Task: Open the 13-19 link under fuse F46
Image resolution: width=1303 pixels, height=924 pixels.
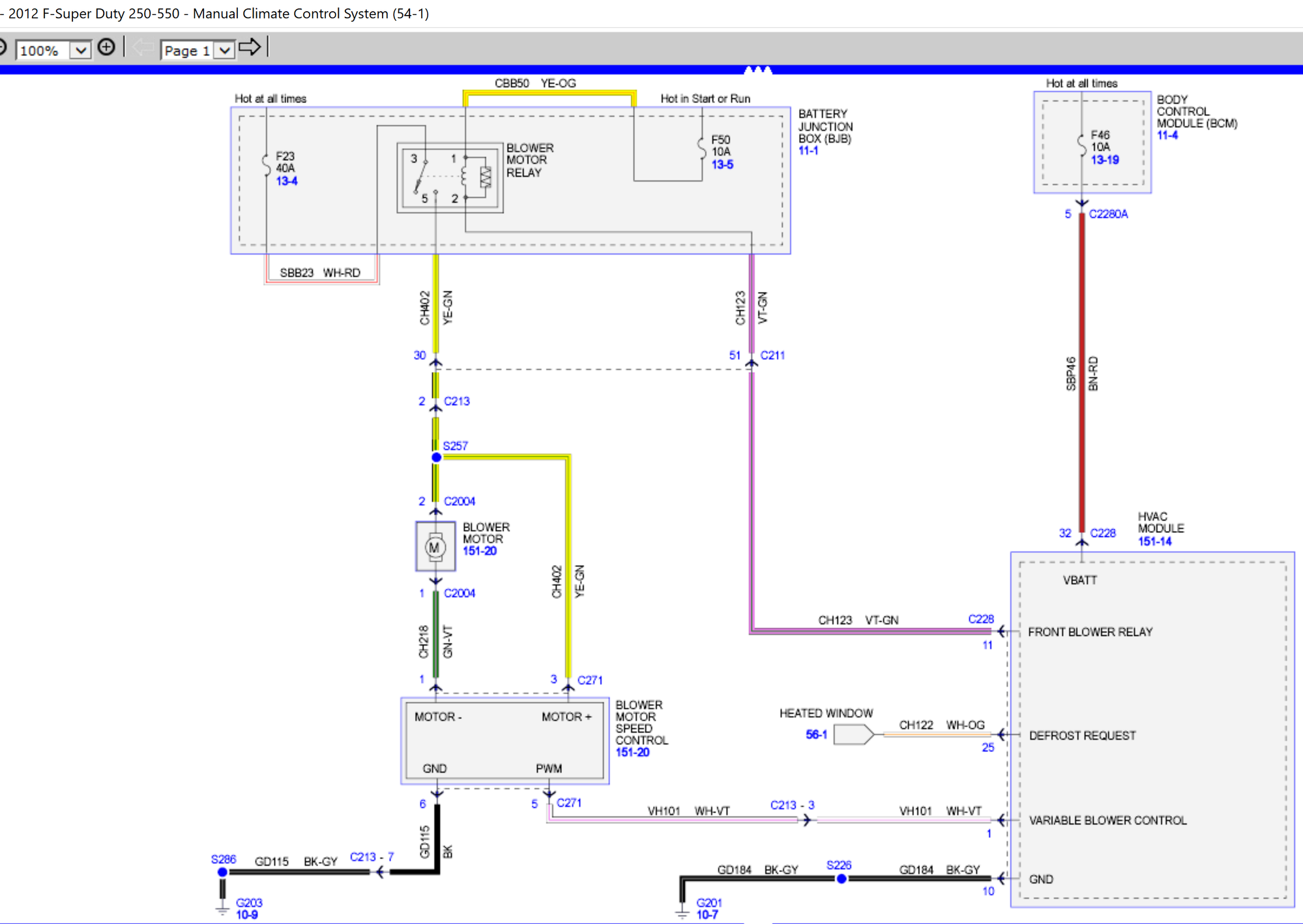Action: [x=1104, y=160]
